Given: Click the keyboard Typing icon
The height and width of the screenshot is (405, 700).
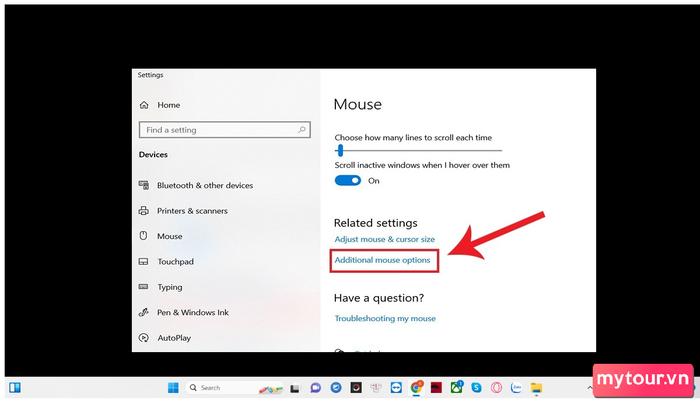Looking at the screenshot, I should coord(144,286).
